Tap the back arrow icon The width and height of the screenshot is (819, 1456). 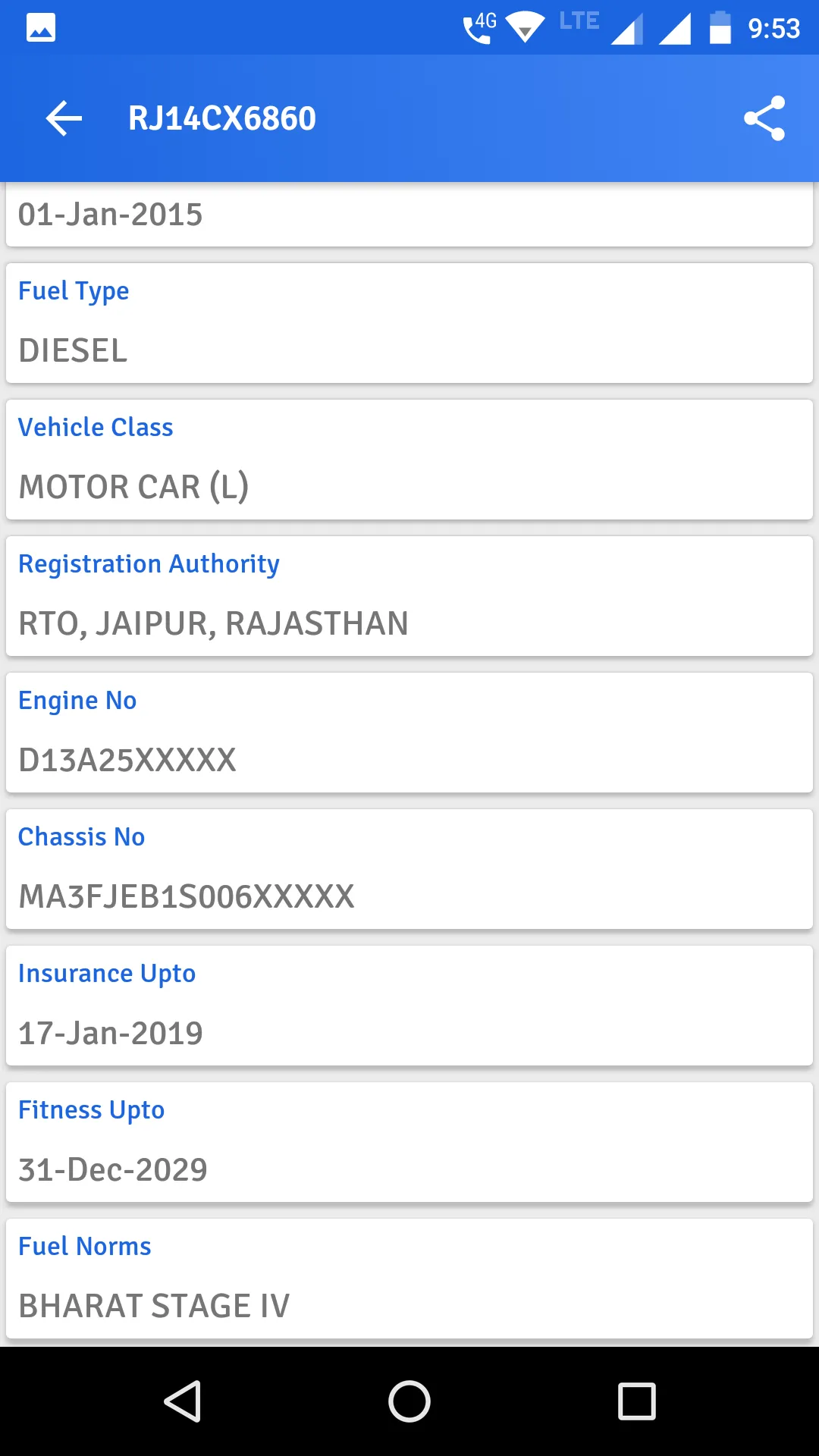64,118
